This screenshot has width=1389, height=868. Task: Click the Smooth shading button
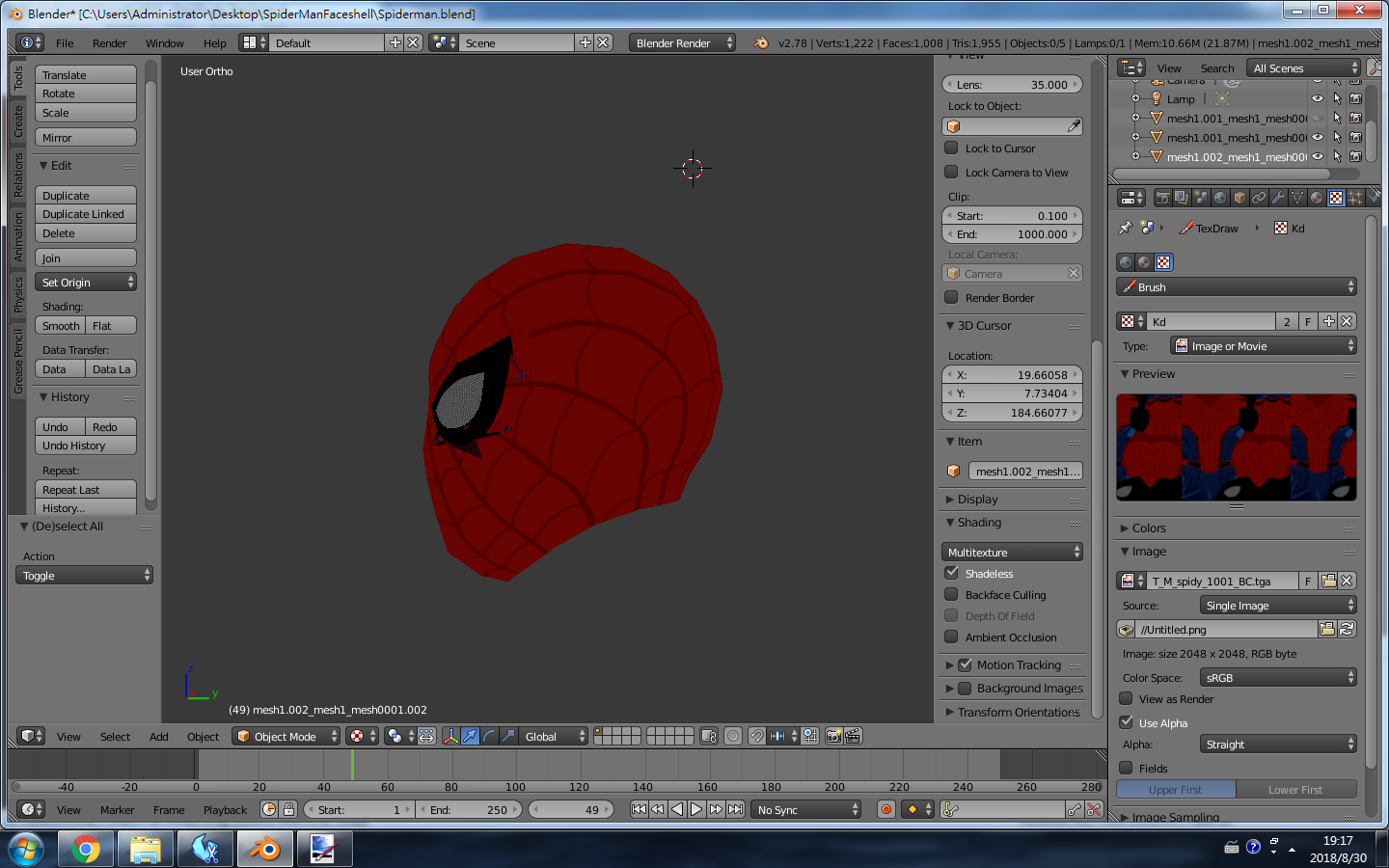tap(61, 326)
